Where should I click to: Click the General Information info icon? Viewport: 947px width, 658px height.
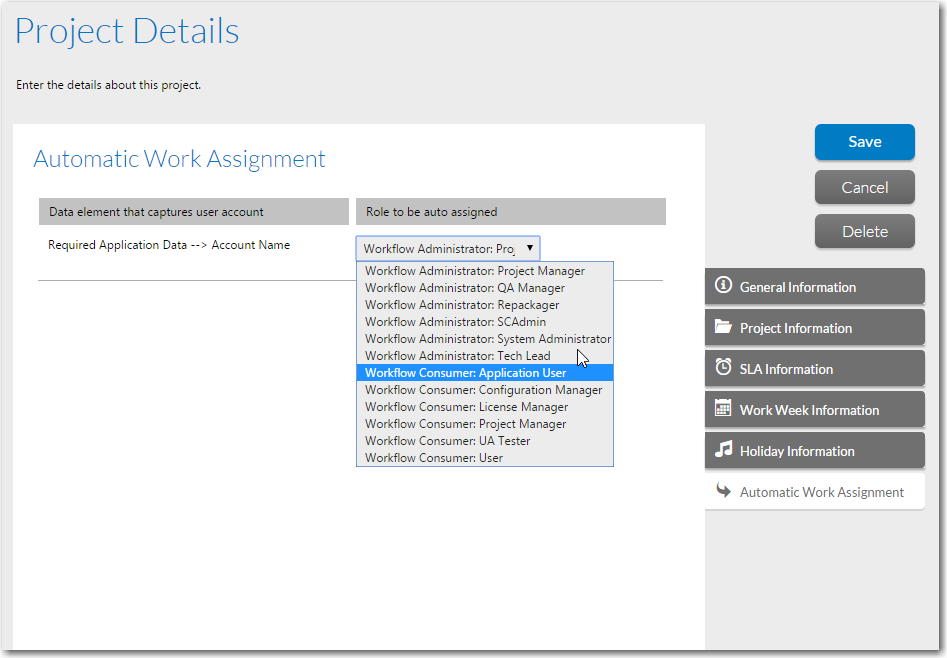723,286
